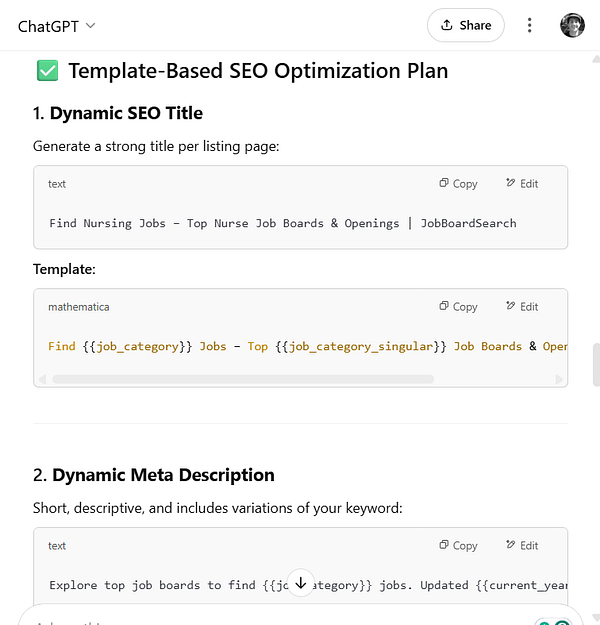The height and width of the screenshot is (625, 600).
Task: Click 'Generate a strong title per listing page' text
Action: point(156,146)
